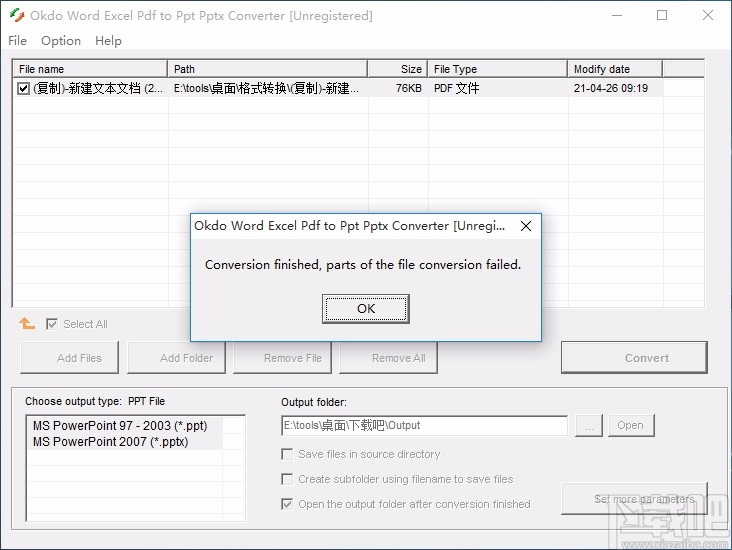
Task: Click the E:\tools path cell of the file row
Action: pos(266,88)
